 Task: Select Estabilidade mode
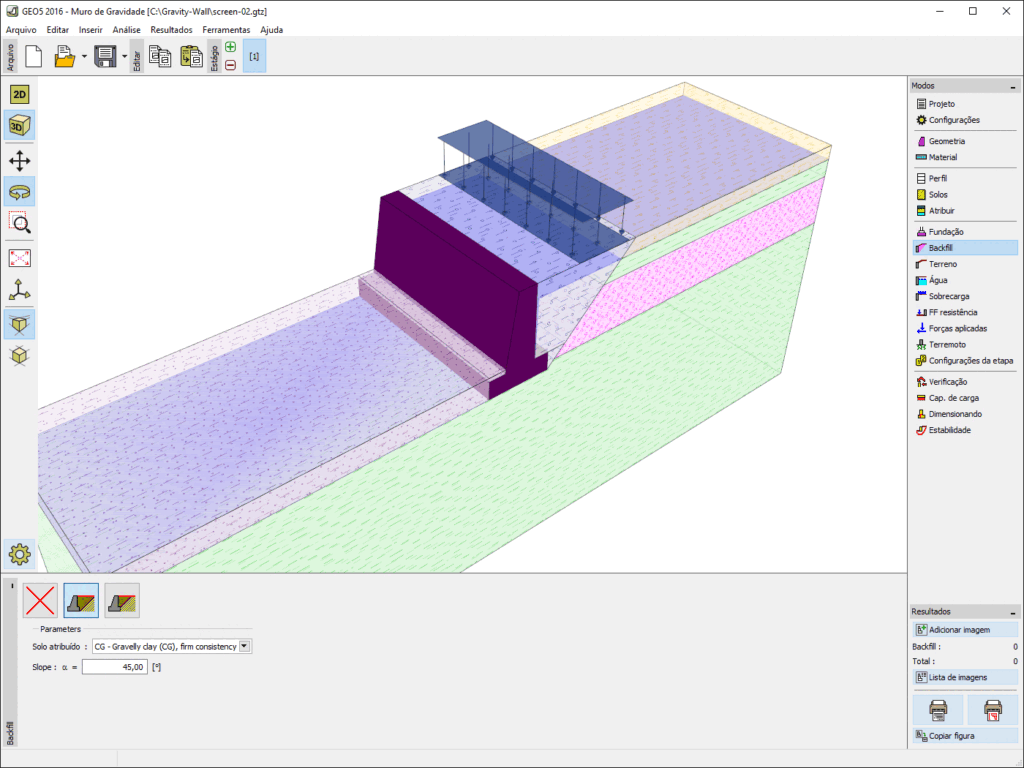[965, 430]
